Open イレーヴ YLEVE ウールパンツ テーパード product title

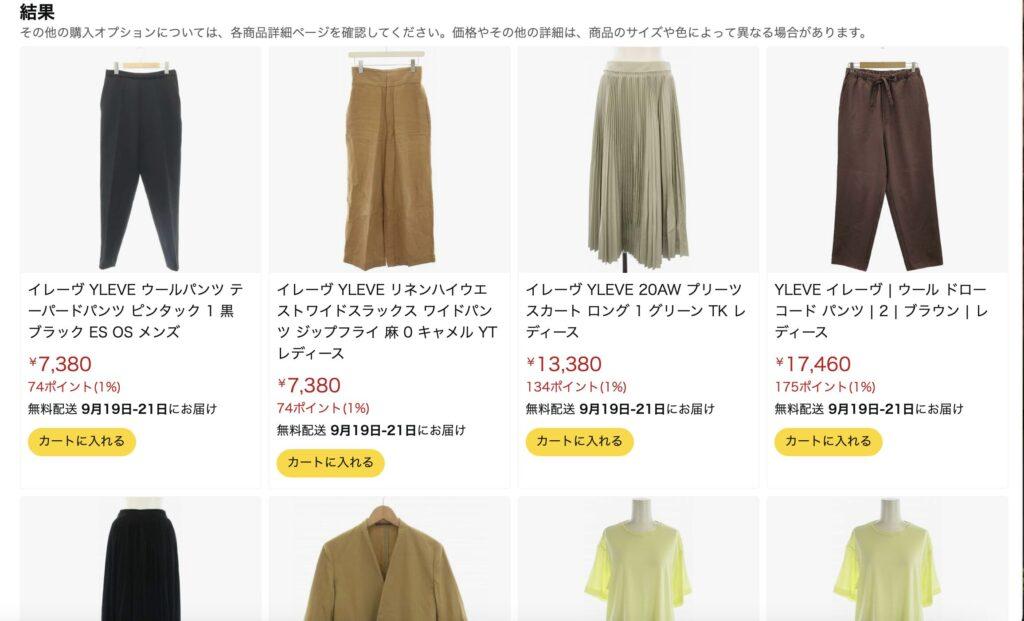(135, 311)
